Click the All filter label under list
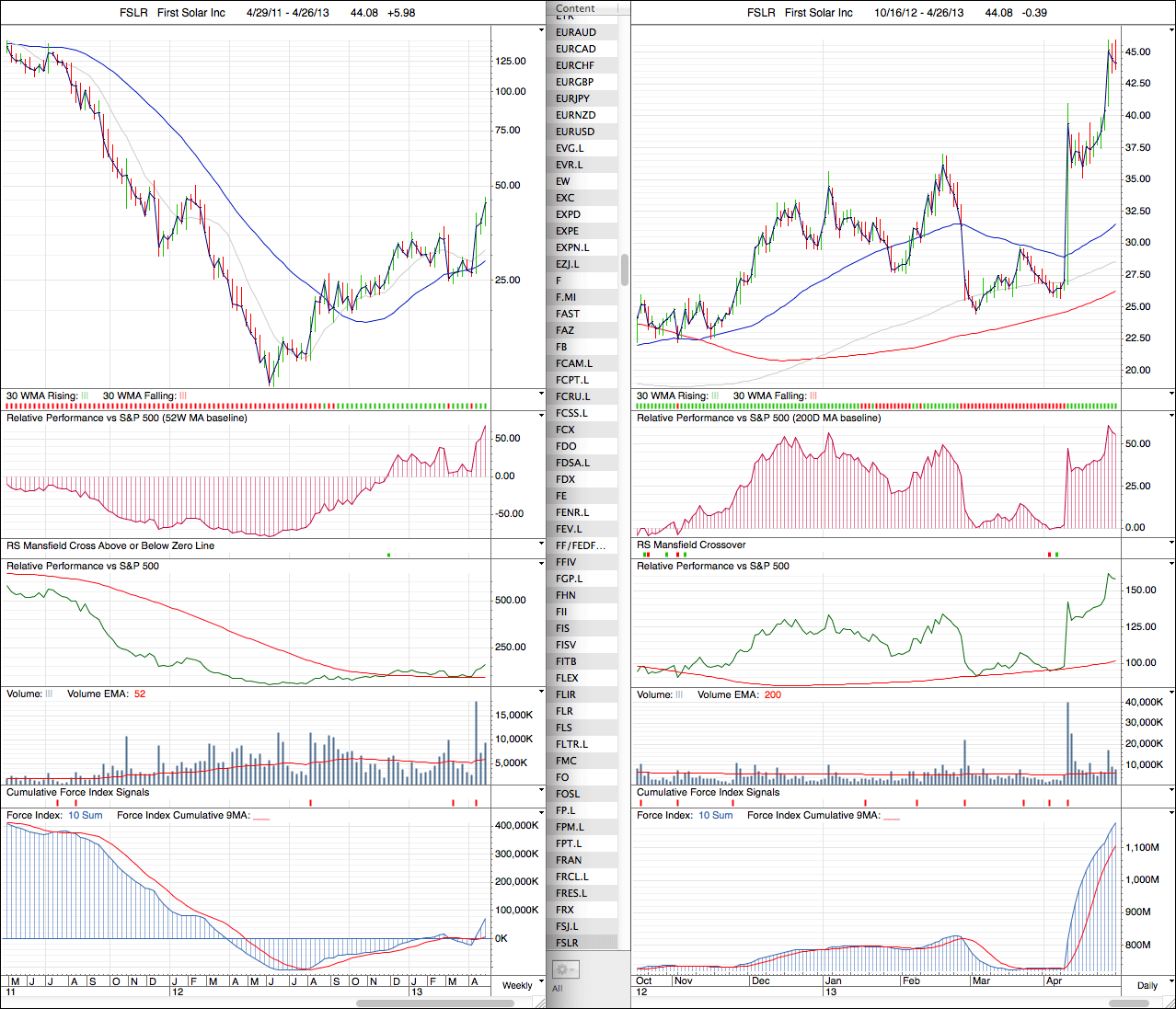This screenshot has height=1009, width=1176. pyautogui.click(x=557, y=989)
